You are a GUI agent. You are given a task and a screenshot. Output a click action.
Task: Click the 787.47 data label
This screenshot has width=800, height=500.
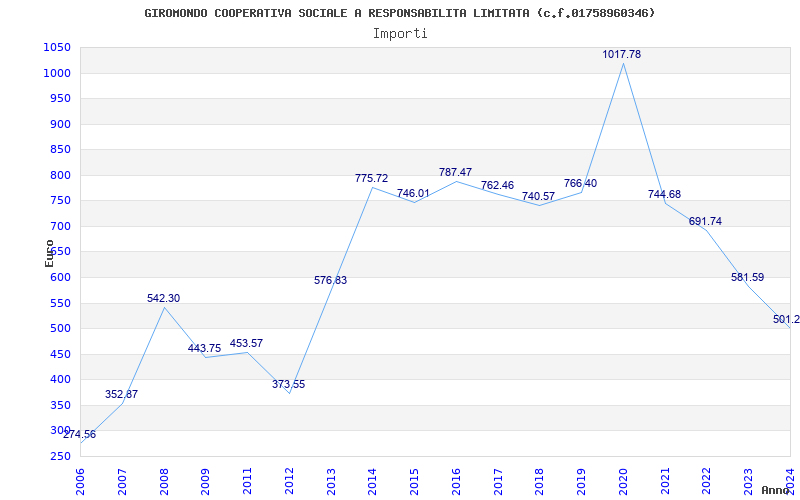coord(455,172)
